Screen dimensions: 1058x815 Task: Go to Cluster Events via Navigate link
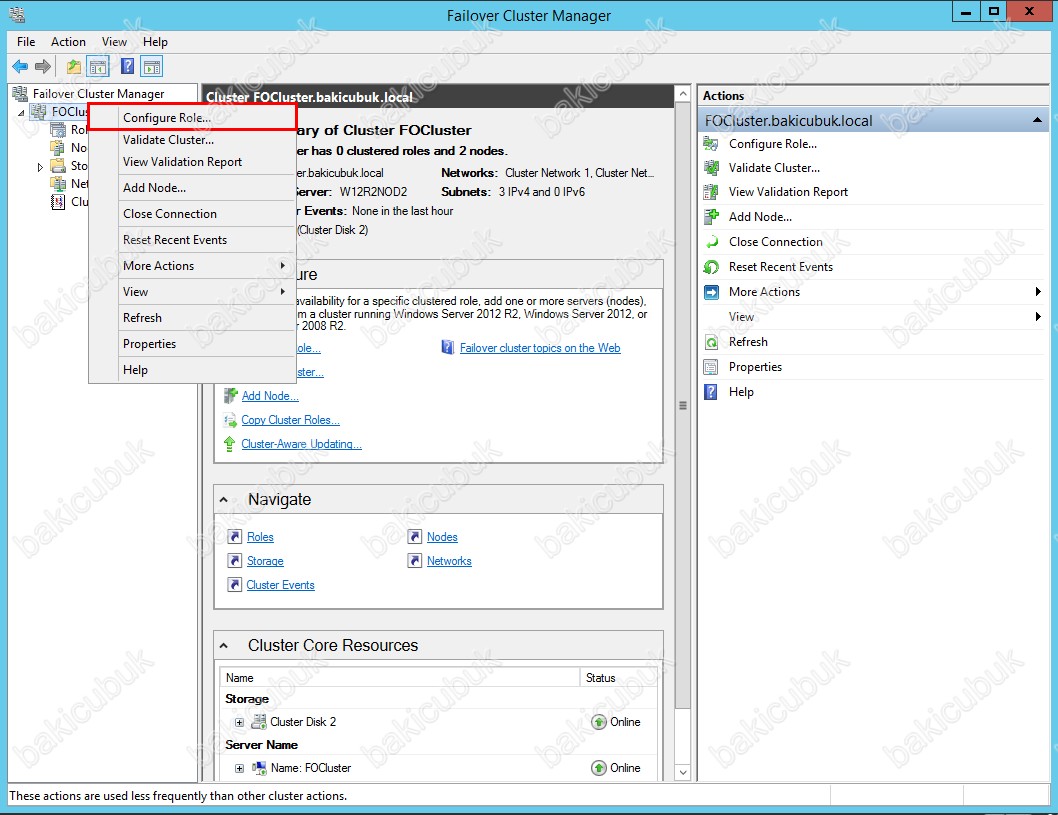tap(280, 585)
